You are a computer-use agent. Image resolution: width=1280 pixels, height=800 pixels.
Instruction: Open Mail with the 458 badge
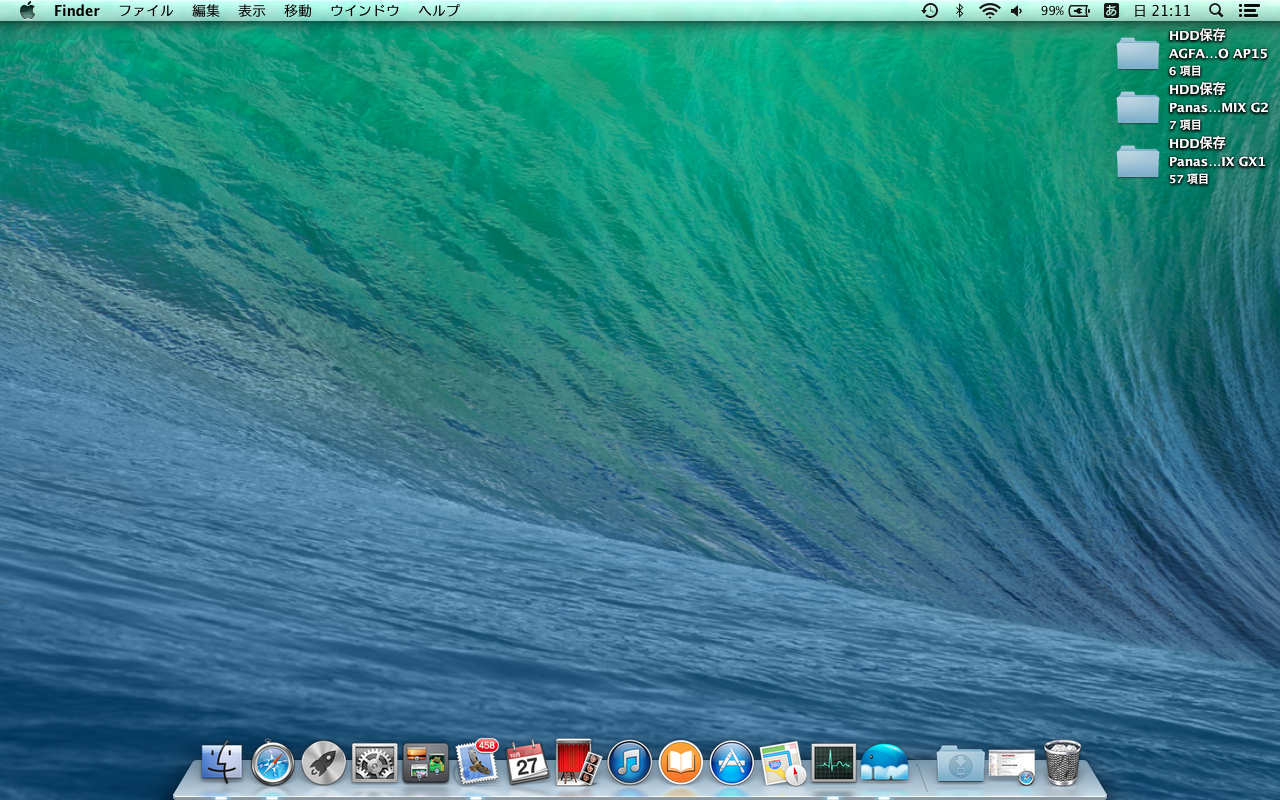tap(476, 763)
